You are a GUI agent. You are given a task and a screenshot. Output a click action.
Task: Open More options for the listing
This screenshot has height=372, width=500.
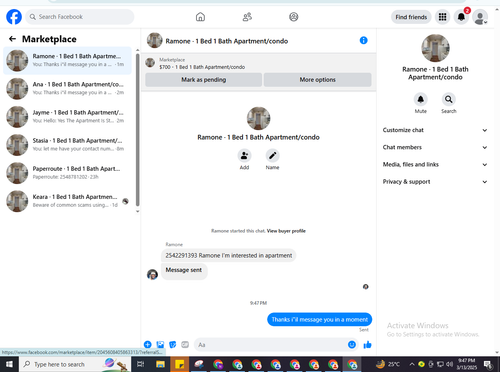317,80
